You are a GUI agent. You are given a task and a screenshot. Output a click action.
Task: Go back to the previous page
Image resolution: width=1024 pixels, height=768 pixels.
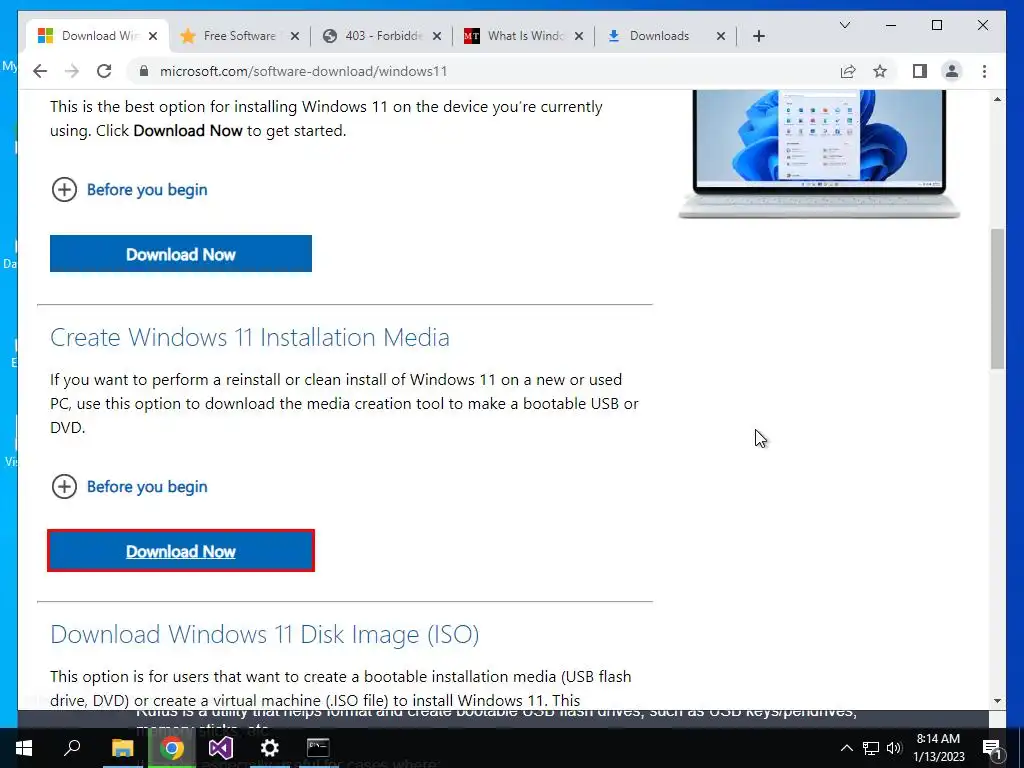coord(40,71)
